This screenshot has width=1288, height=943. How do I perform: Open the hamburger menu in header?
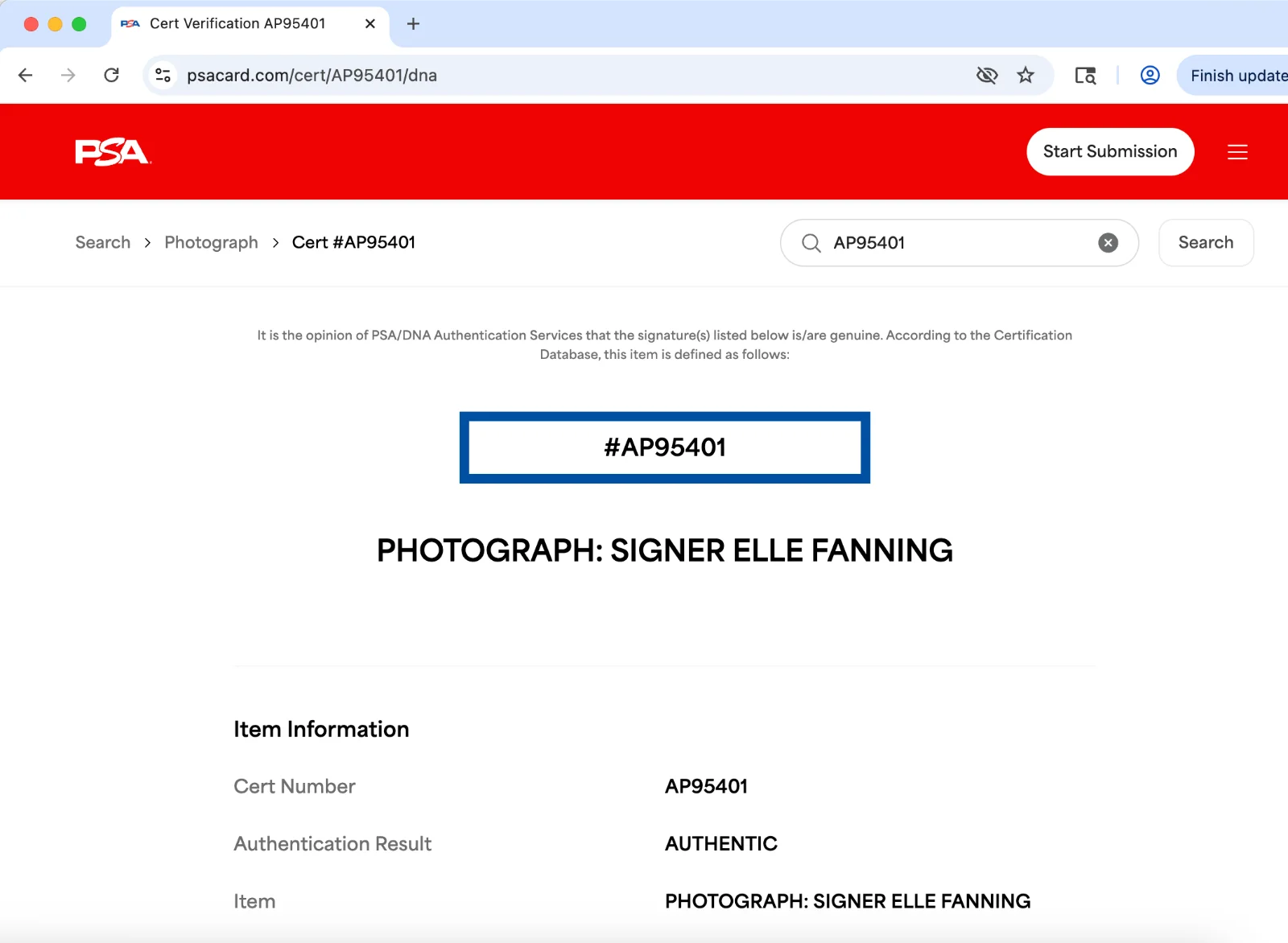1237,151
